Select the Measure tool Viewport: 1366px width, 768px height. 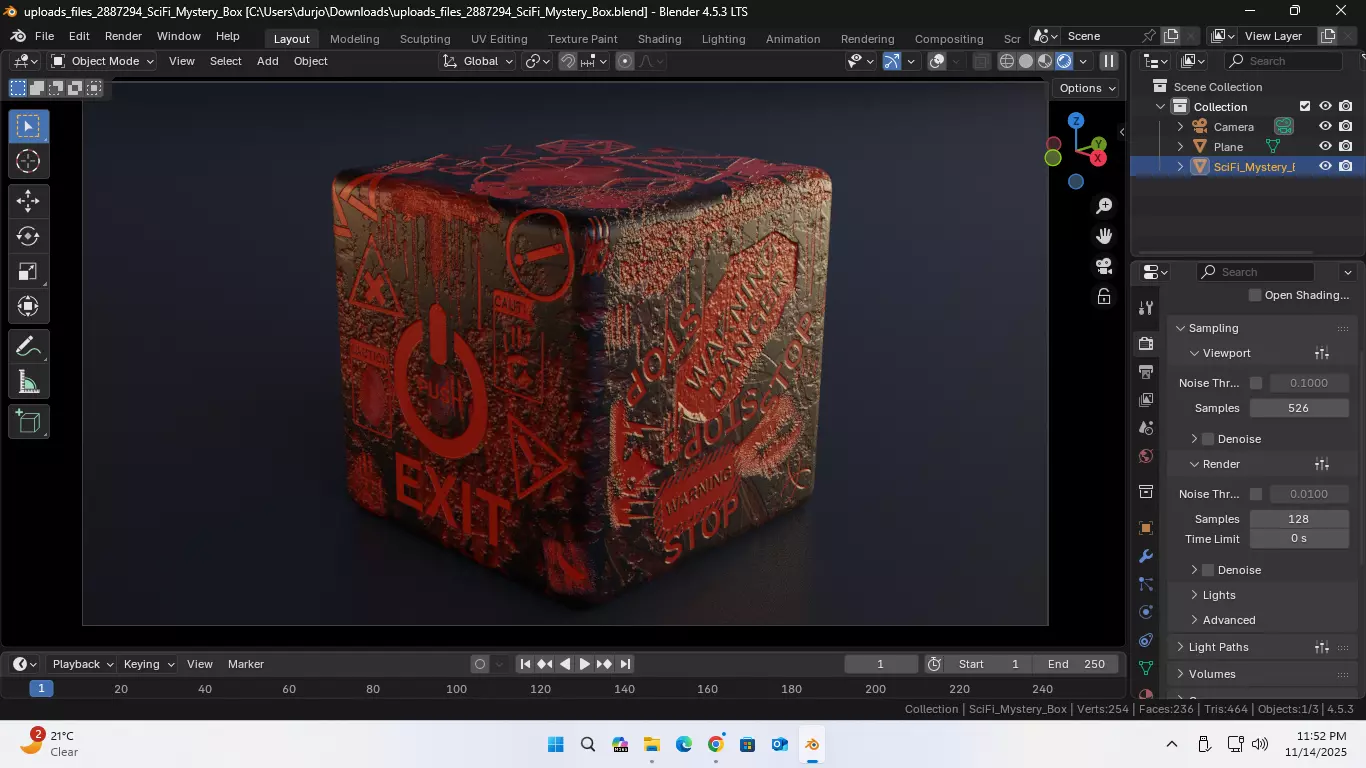(x=28, y=382)
